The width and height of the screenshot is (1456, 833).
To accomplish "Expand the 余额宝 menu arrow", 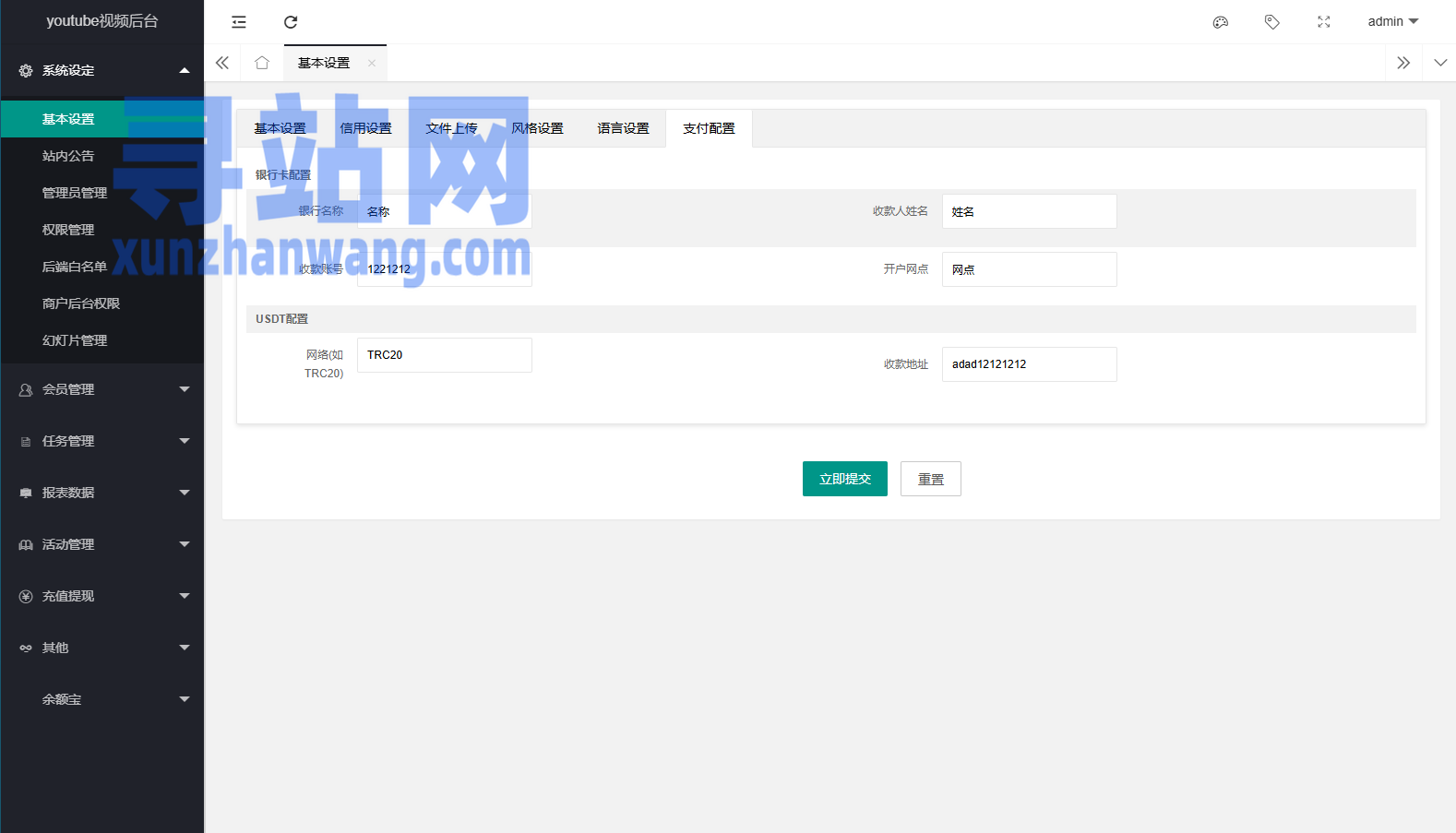I will click(x=185, y=699).
